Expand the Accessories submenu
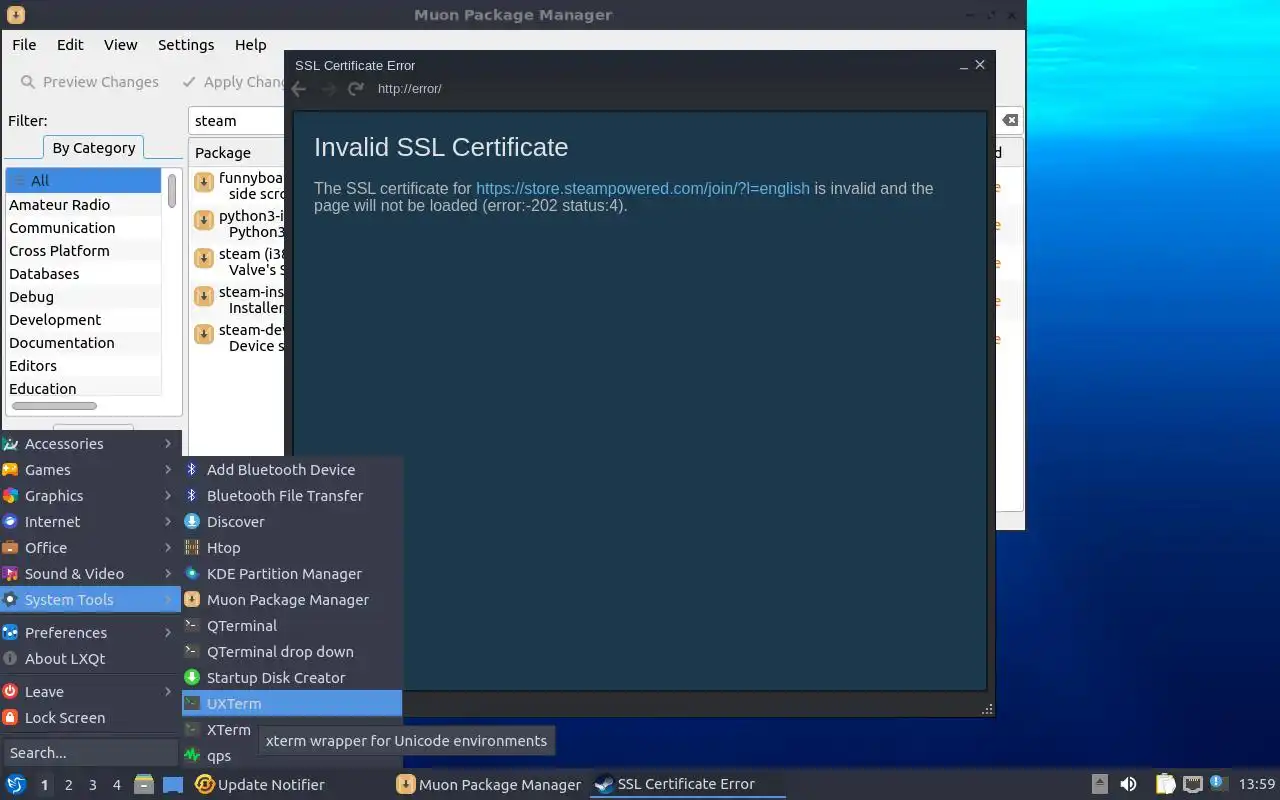 coord(90,443)
